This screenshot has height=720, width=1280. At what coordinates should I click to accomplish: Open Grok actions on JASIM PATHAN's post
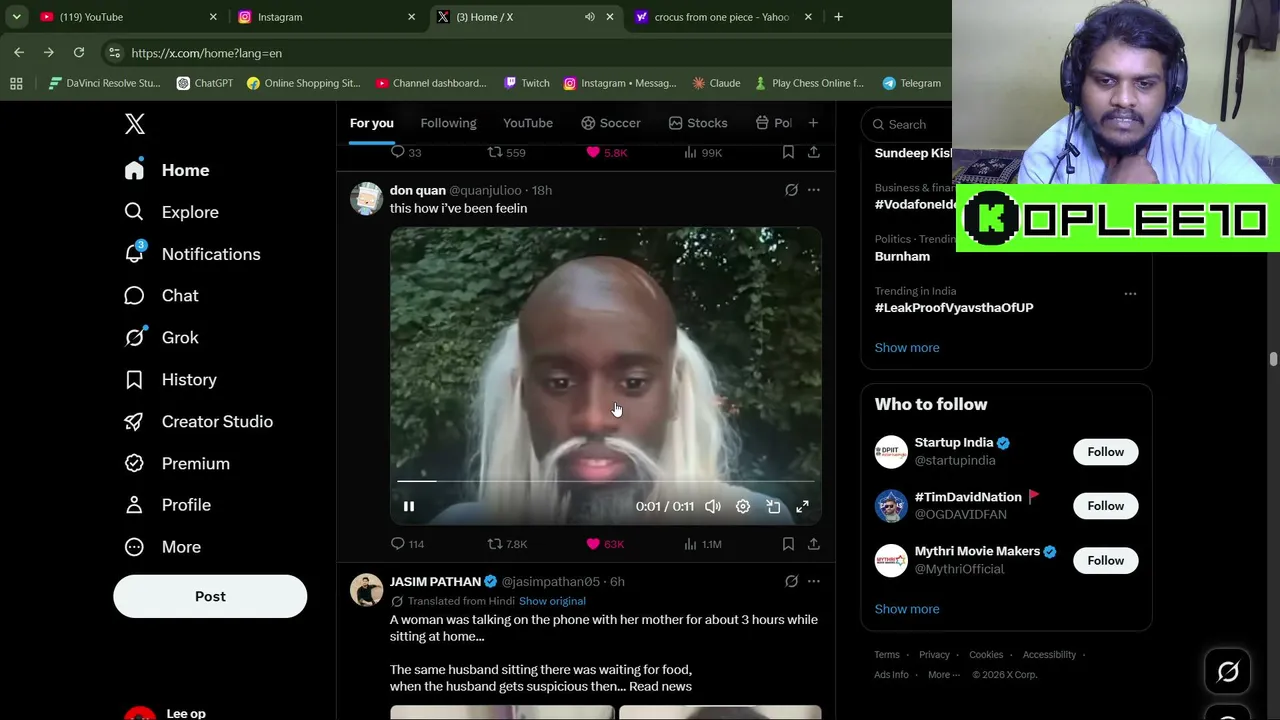791,581
